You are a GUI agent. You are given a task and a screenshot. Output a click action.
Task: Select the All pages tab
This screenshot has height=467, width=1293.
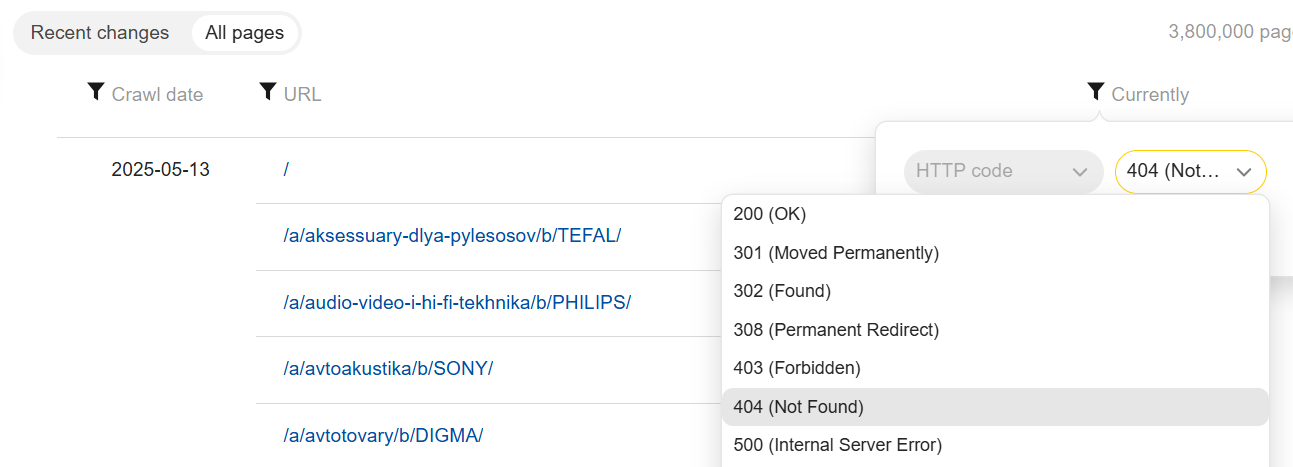click(245, 33)
